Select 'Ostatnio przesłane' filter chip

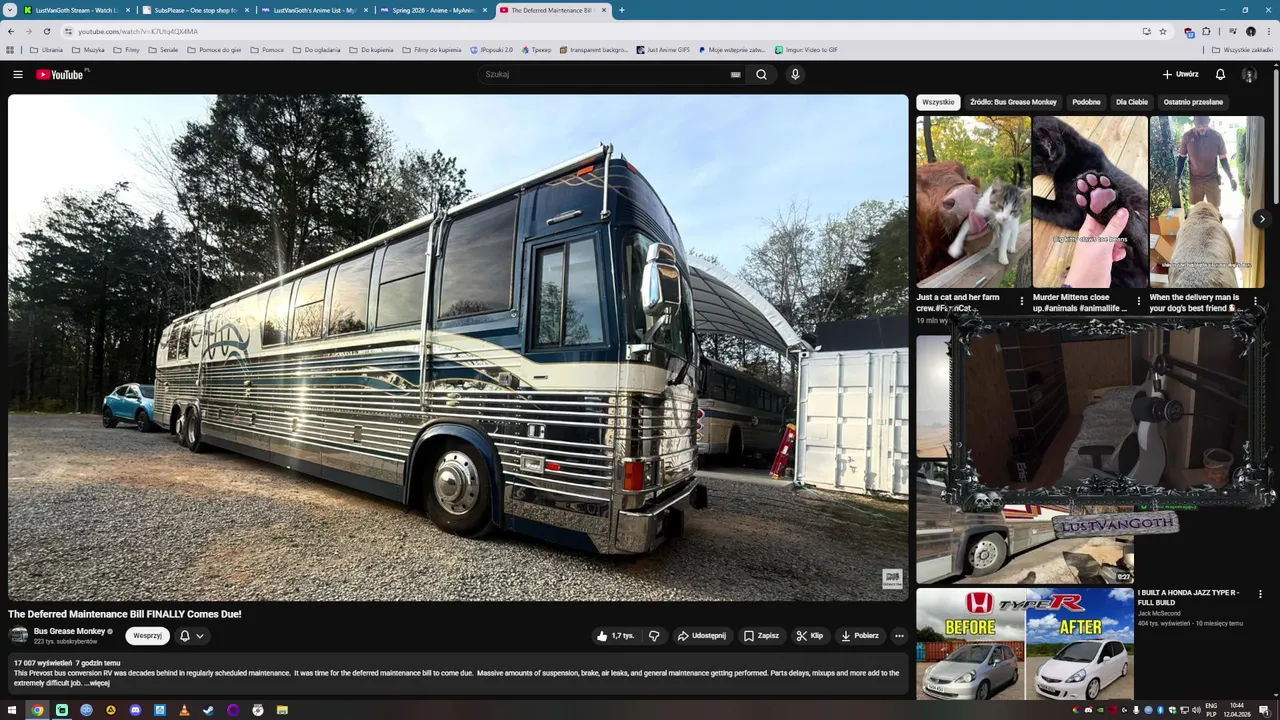coord(1193,102)
